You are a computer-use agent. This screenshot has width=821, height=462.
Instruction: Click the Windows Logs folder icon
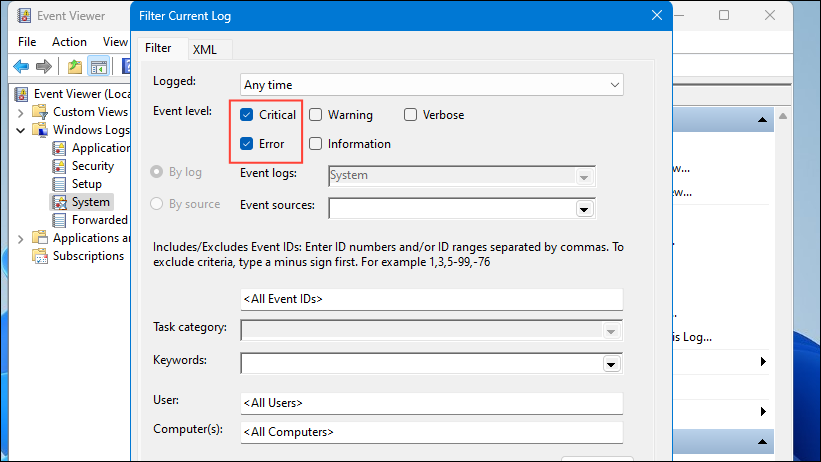(x=40, y=130)
